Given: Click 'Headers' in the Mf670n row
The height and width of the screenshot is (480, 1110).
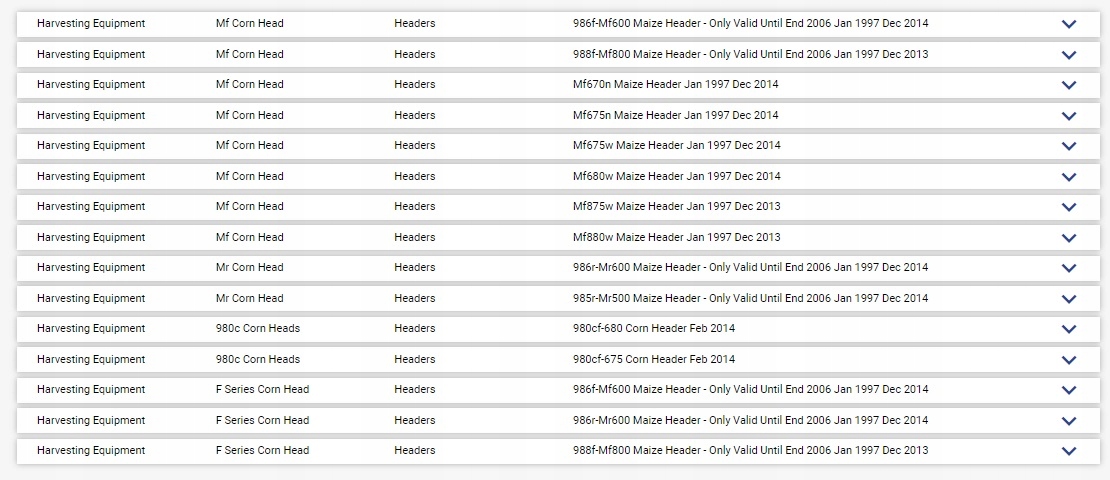Looking at the screenshot, I should pyautogui.click(x=415, y=84).
